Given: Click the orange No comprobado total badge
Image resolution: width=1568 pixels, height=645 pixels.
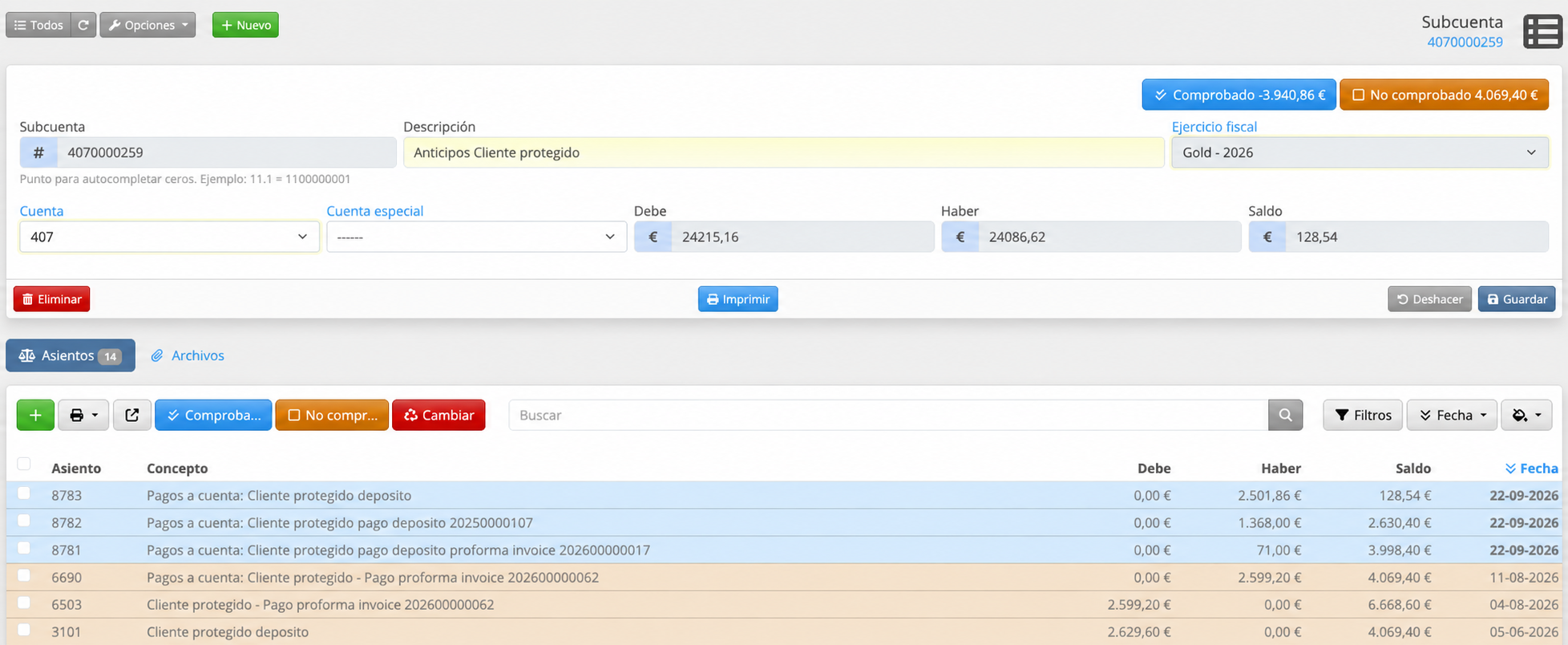Looking at the screenshot, I should tap(1444, 95).
